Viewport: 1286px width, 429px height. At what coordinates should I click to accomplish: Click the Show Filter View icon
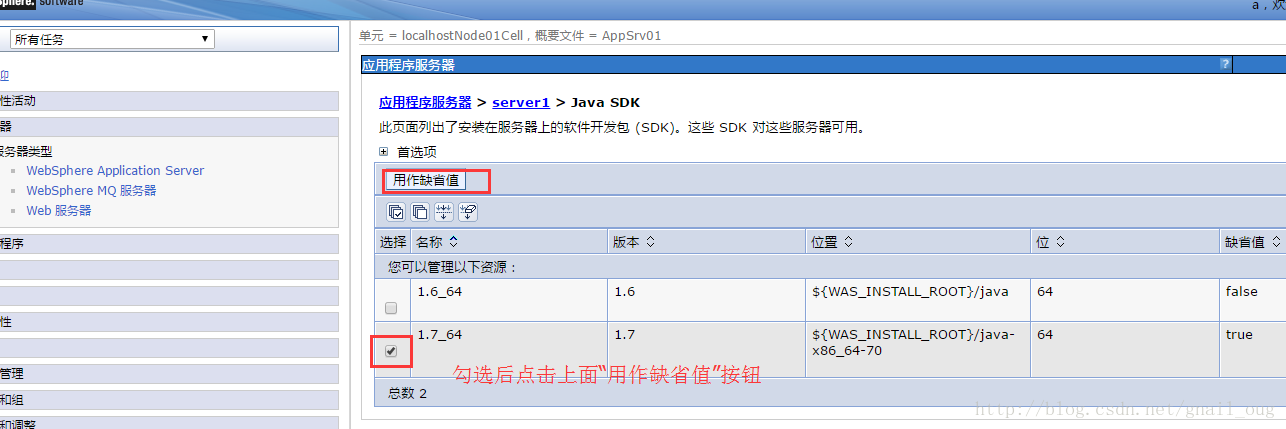444,211
